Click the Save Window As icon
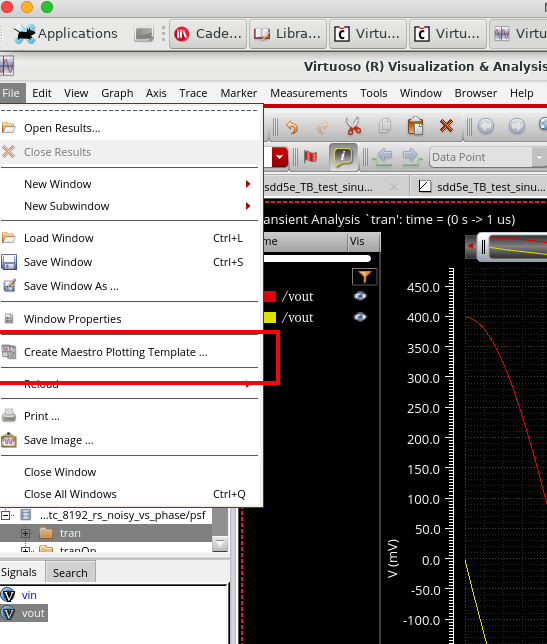 [9, 285]
